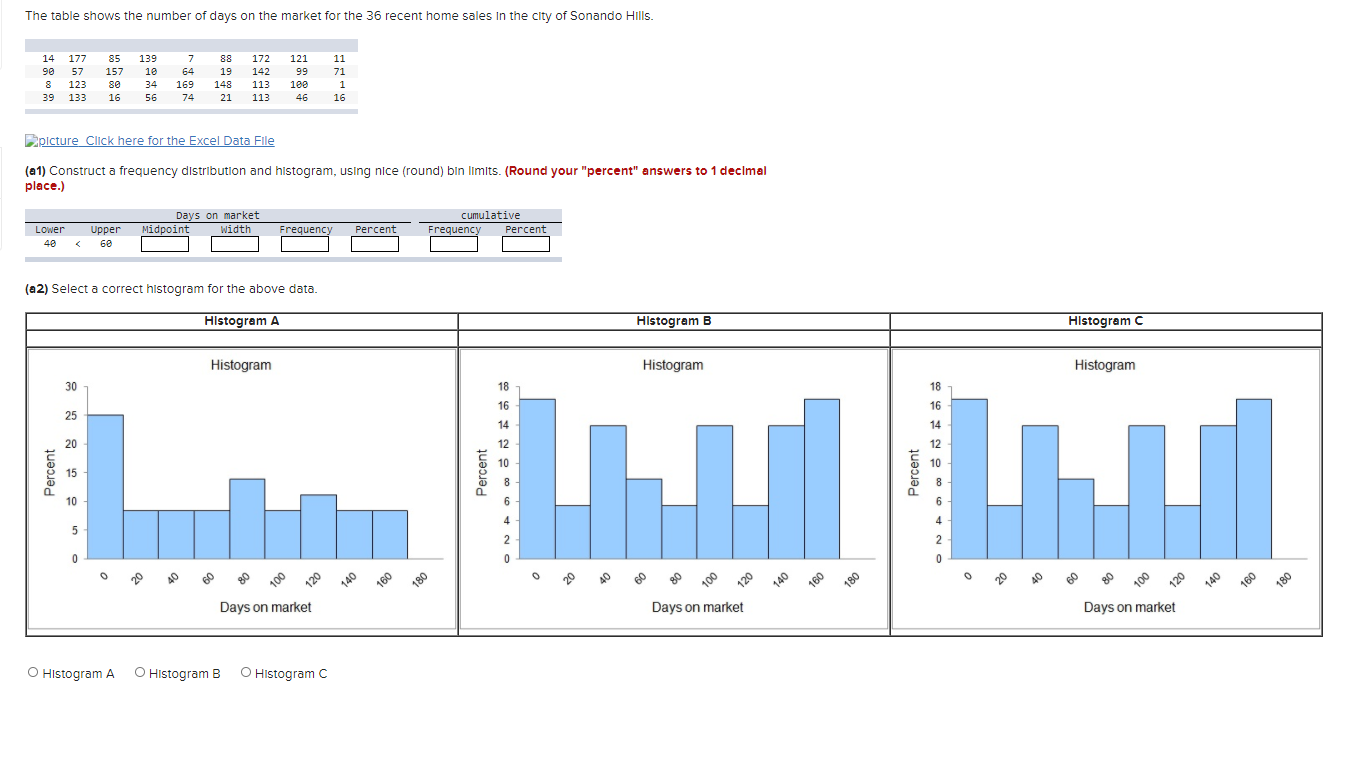Screen dimensions: 1362x758
Task: Select the Histogram C radio button
Action: pyautogui.click(x=245, y=671)
